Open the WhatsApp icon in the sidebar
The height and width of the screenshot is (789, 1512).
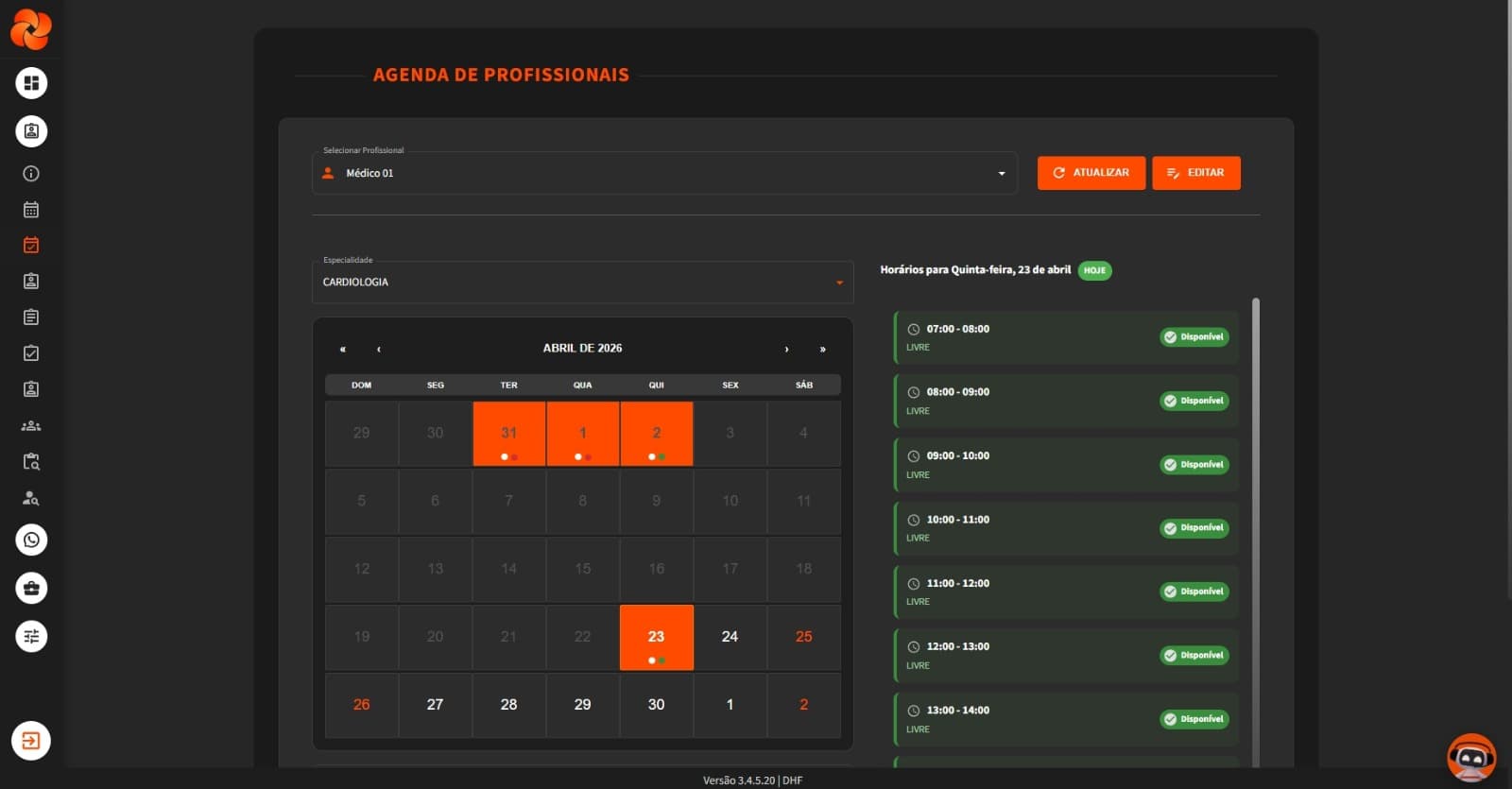coord(31,540)
